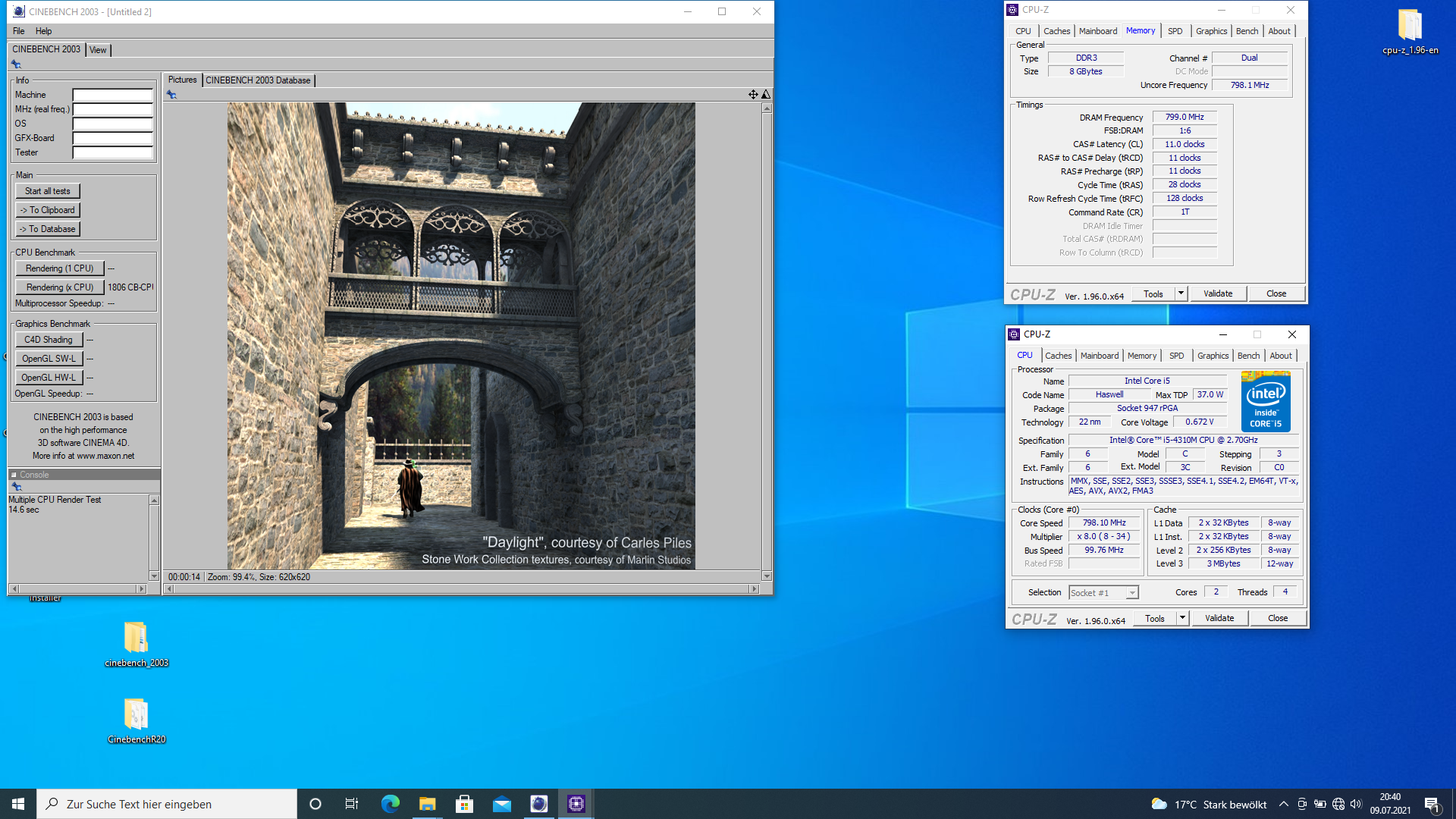Viewport: 1456px width, 819px height.
Task: Open Bench tab in lower CPU-Z window
Action: click(1248, 356)
